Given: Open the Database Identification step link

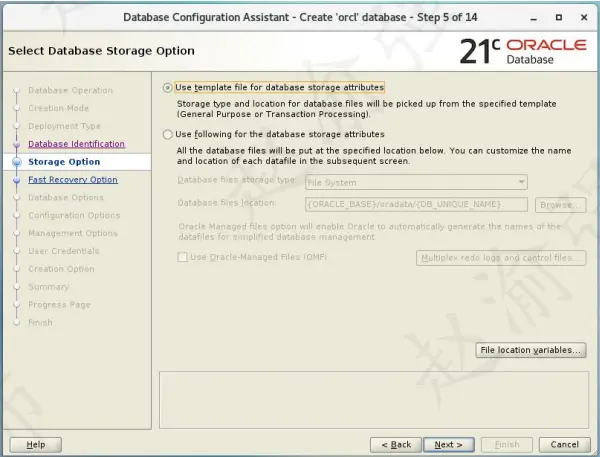Looking at the screenshot, I should [77, 144].
